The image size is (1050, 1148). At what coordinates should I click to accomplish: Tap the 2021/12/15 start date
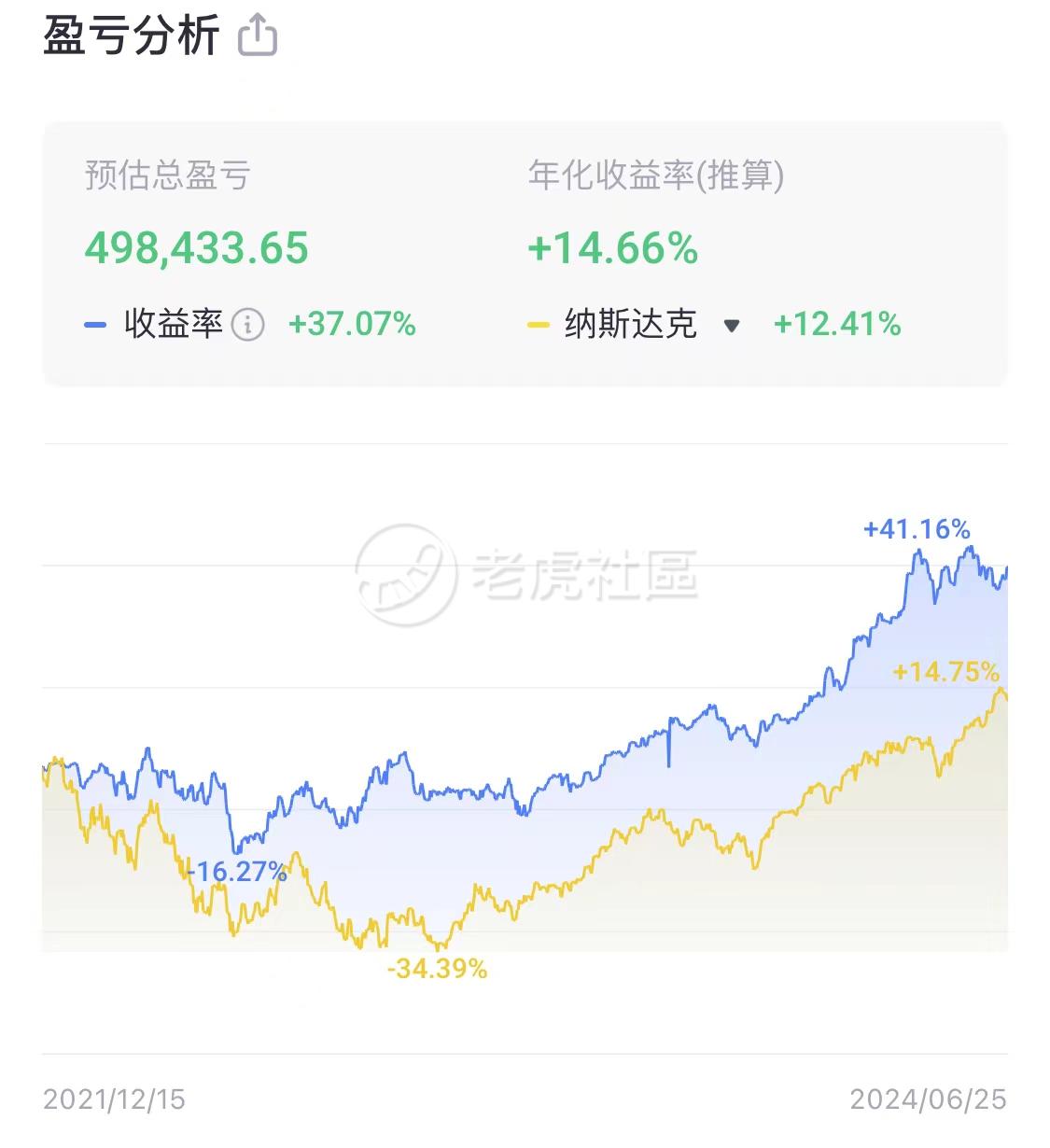114,1099
